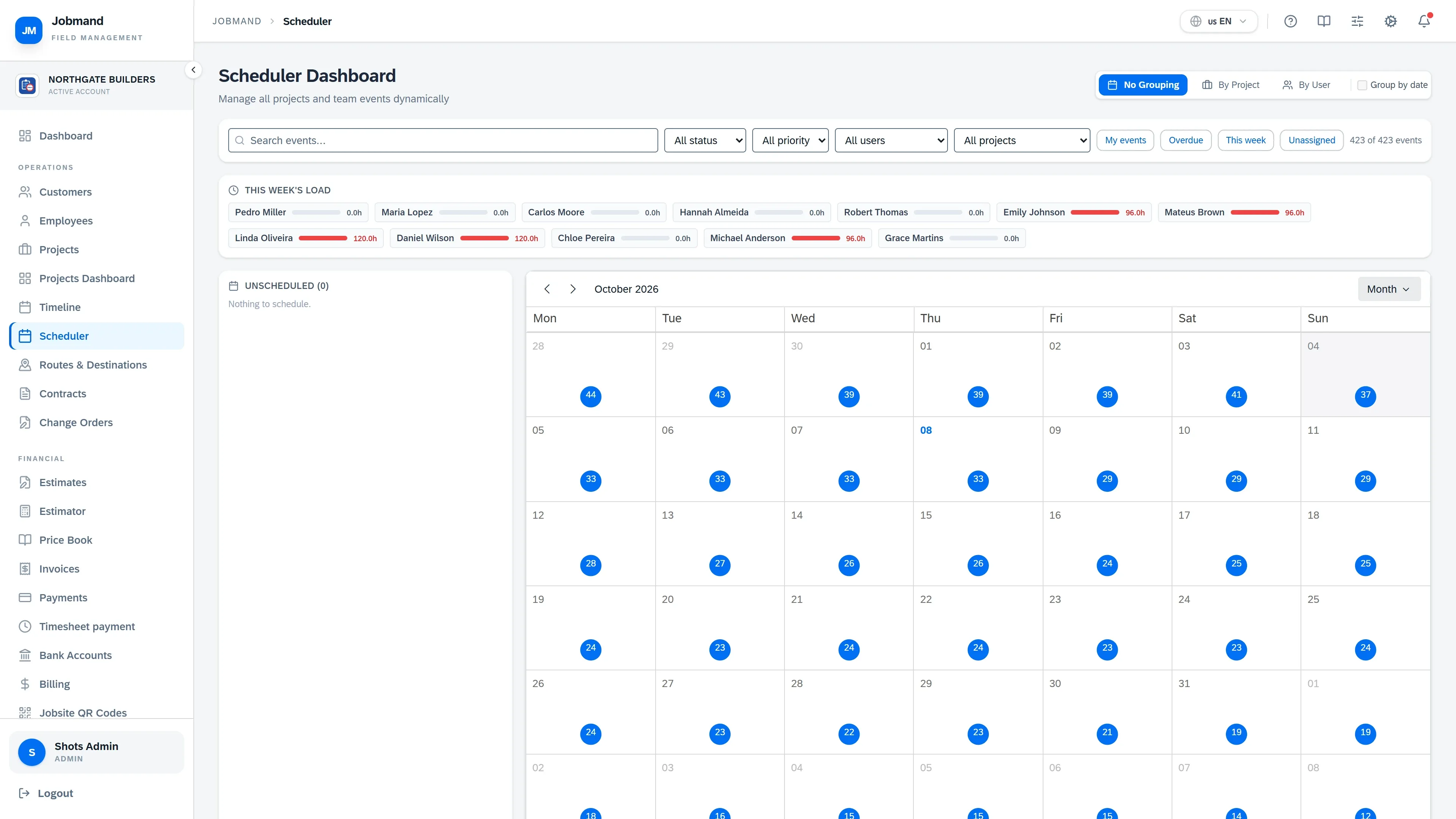
Task: Open the sliders preferences icon
Action: [1357, 22]
